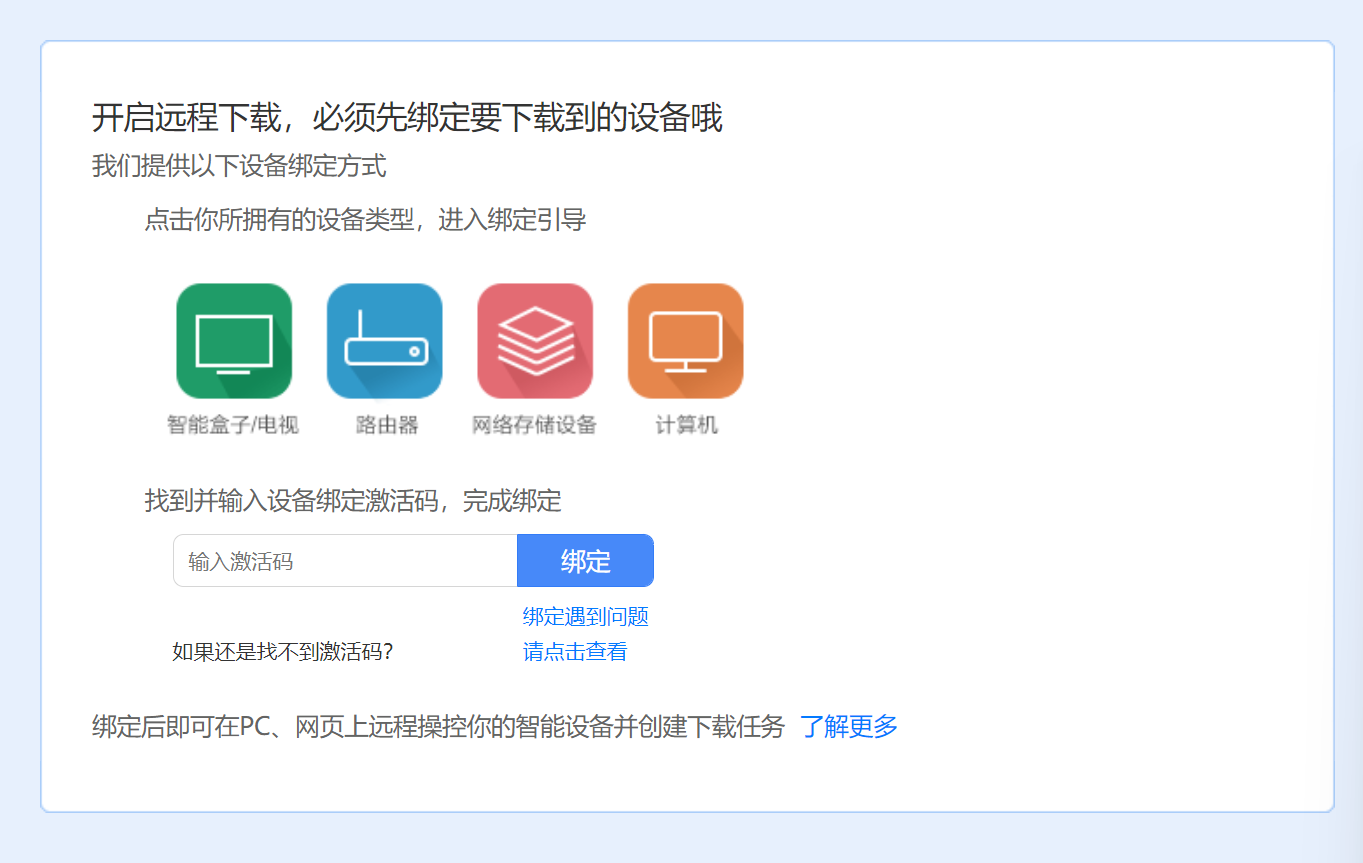1363x863 pixels.
Task: Click the 输入激活码 activation code input field
Action: (345, 560)
